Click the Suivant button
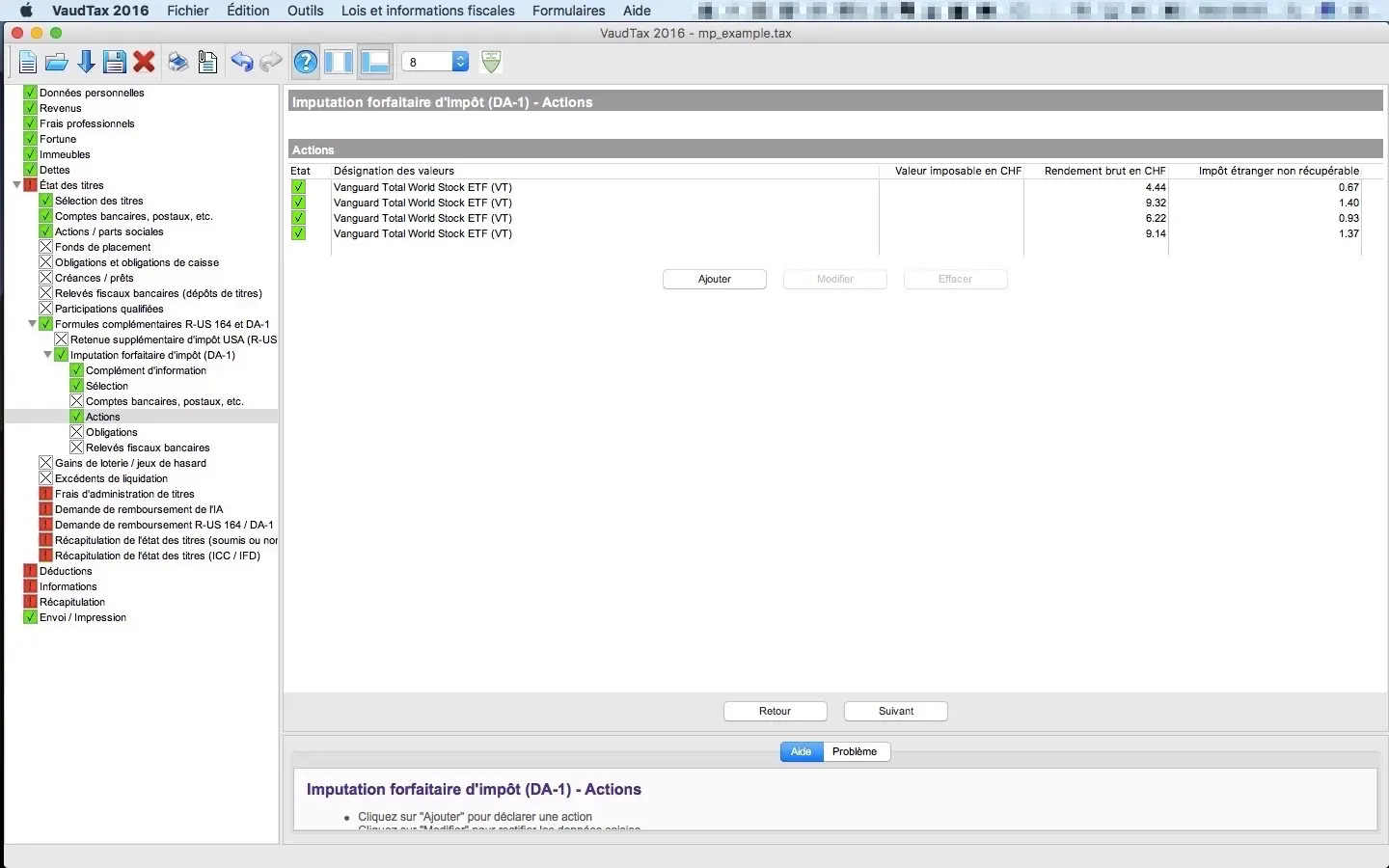This screenshot has width=1389, height=868. point(896,711)
